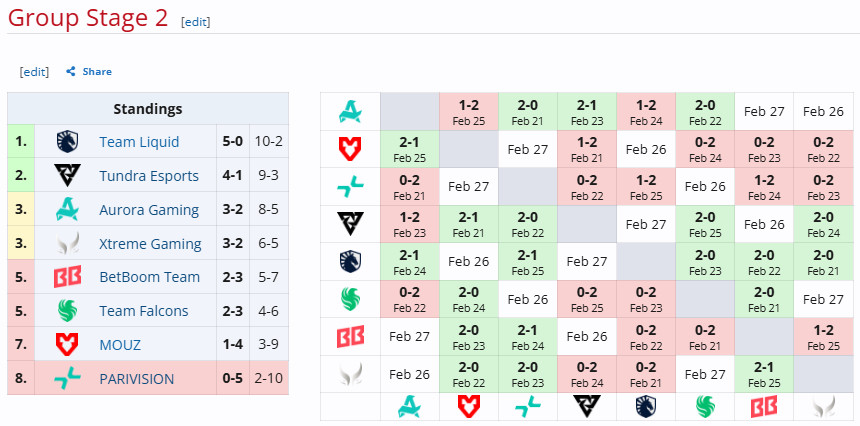Click the BetBoom Team logo in standings
This screenshot has height=426, width=860.
tap(68, 277)
